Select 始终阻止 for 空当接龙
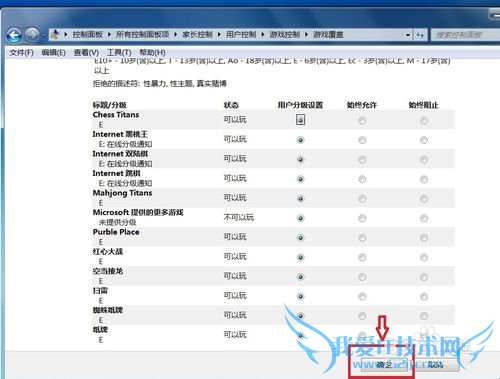The height and width of the screenshot is (379, 500). 424,277
